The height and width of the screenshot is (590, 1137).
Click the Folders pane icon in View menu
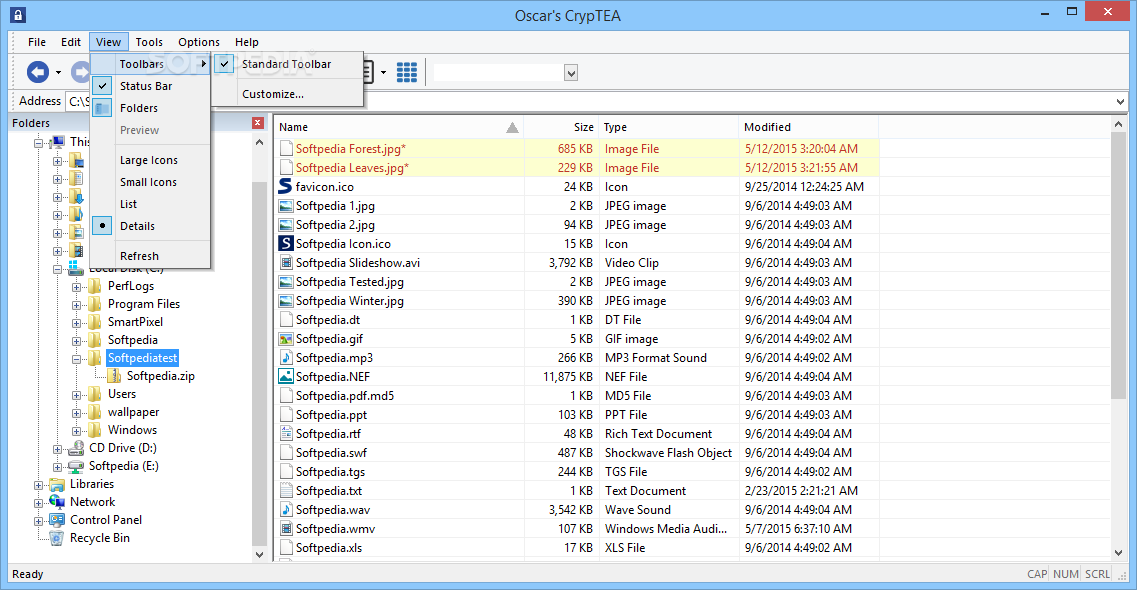[103, 108]
